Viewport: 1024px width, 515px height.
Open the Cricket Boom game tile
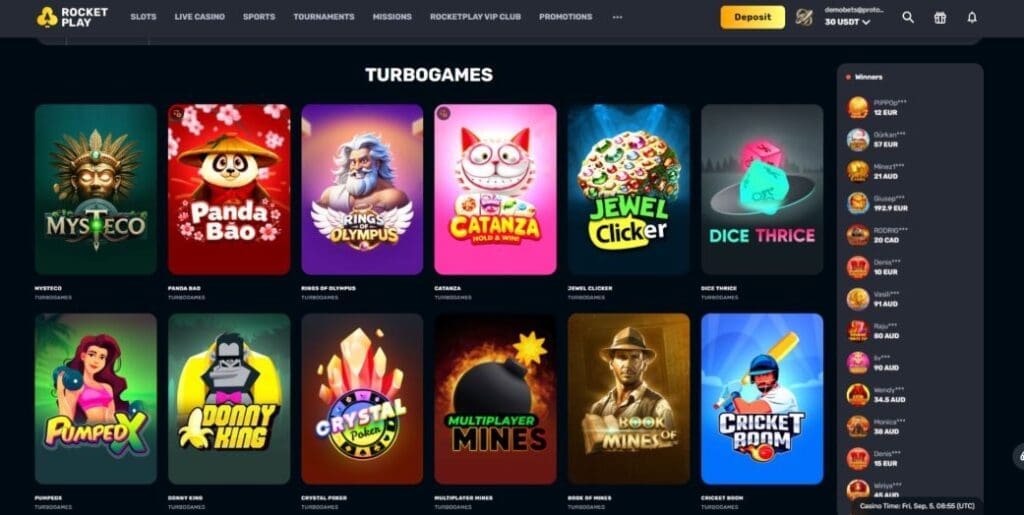[762, 399]
